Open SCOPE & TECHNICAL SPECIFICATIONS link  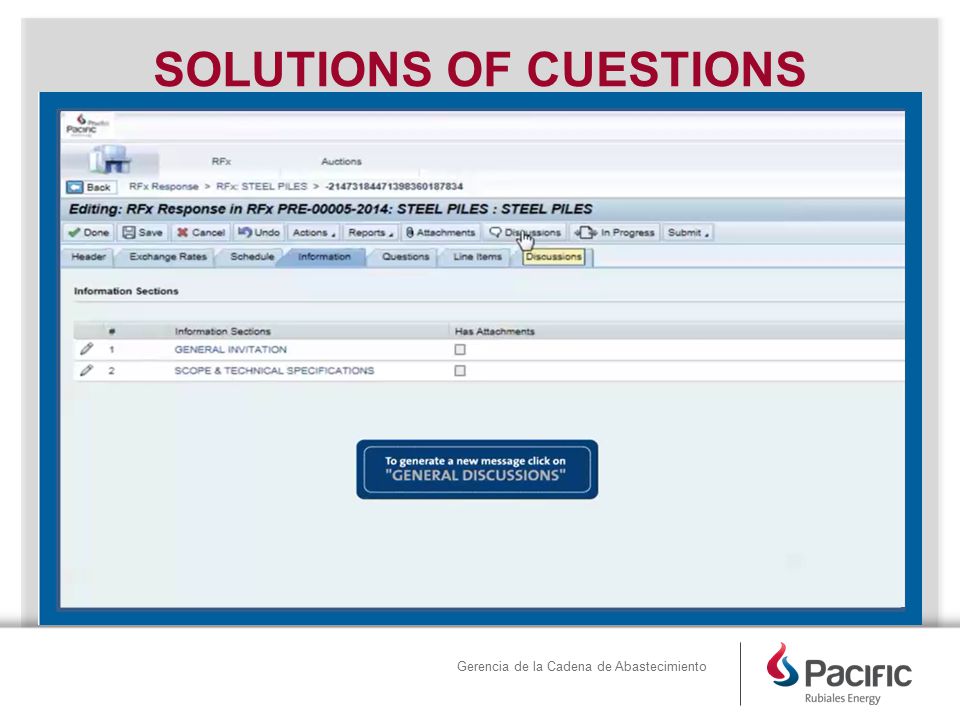274,370
